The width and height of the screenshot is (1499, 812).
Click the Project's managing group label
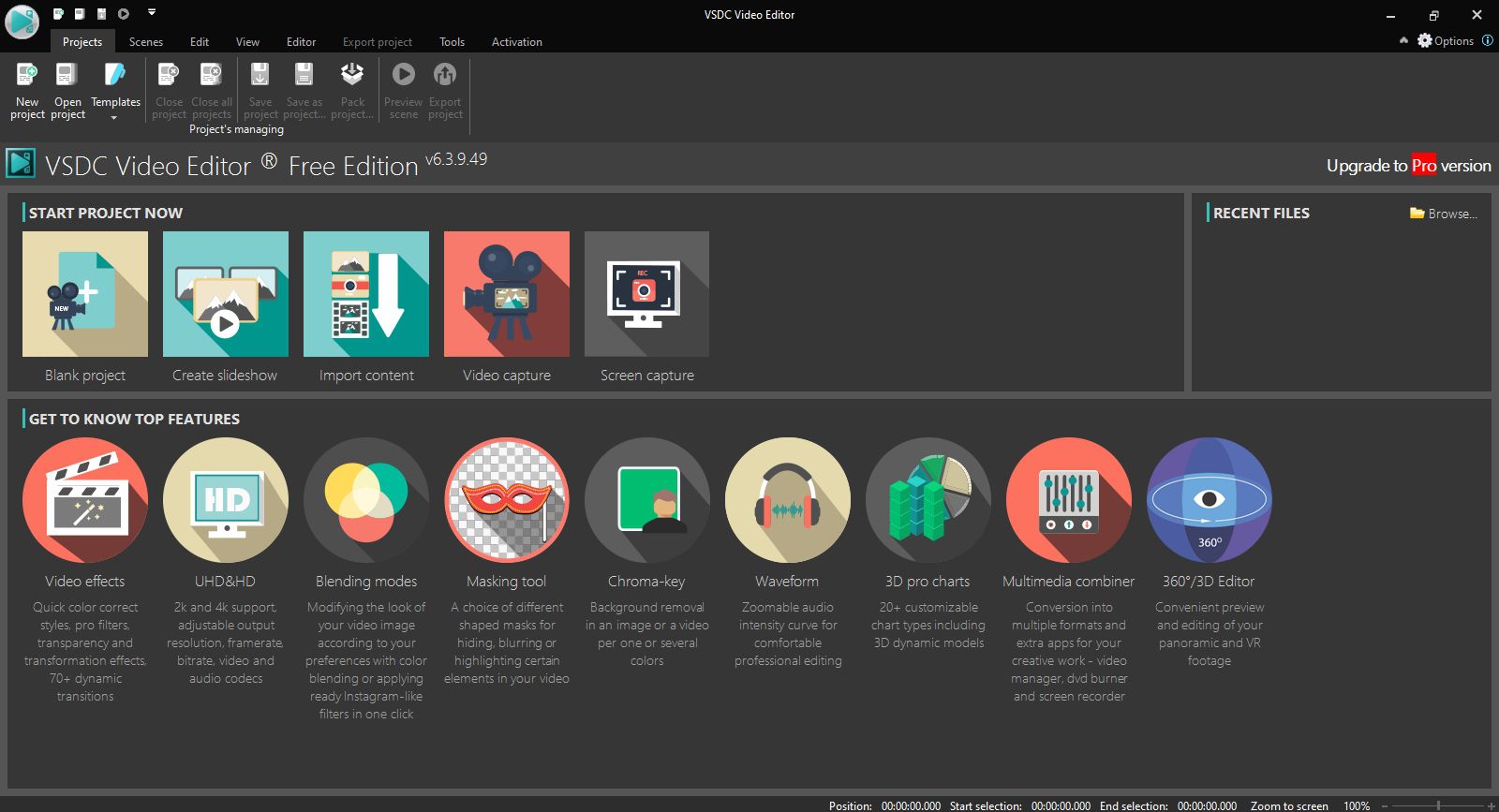pyautogui.click(x=236, y=129)
